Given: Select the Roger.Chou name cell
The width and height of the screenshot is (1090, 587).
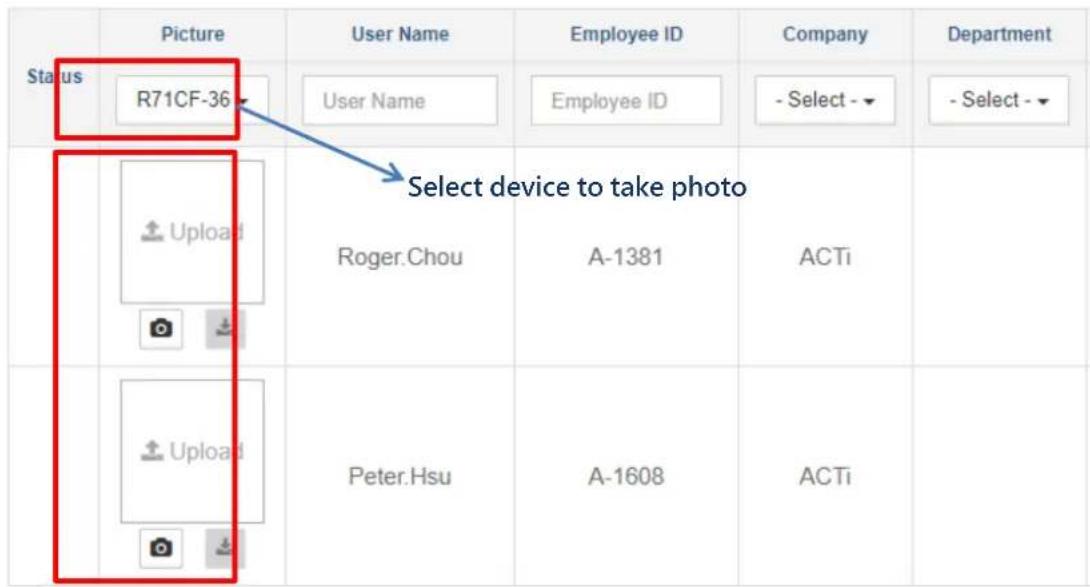Looking at the screenshot, I should click(x=400, y=257).
